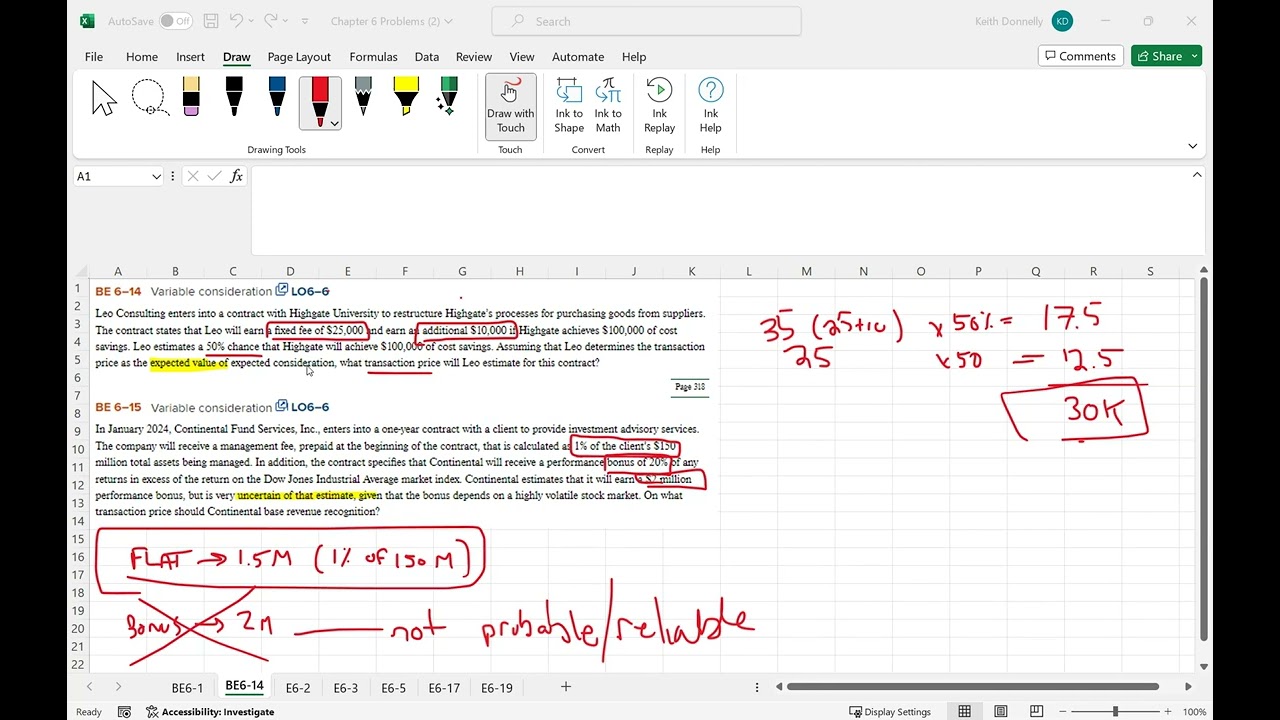Open Display Settings
Screen dimensions: 1280x720
coord(890,712)
